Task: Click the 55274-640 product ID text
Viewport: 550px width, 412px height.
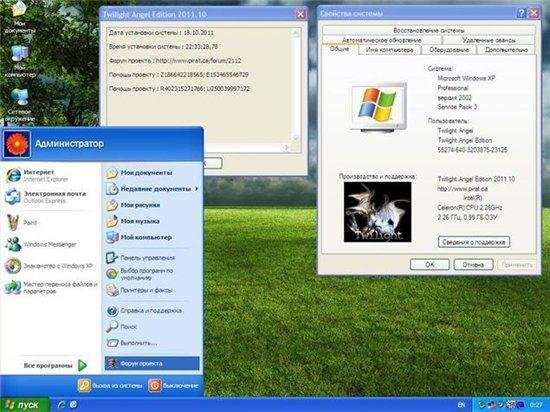Action: 472,150
